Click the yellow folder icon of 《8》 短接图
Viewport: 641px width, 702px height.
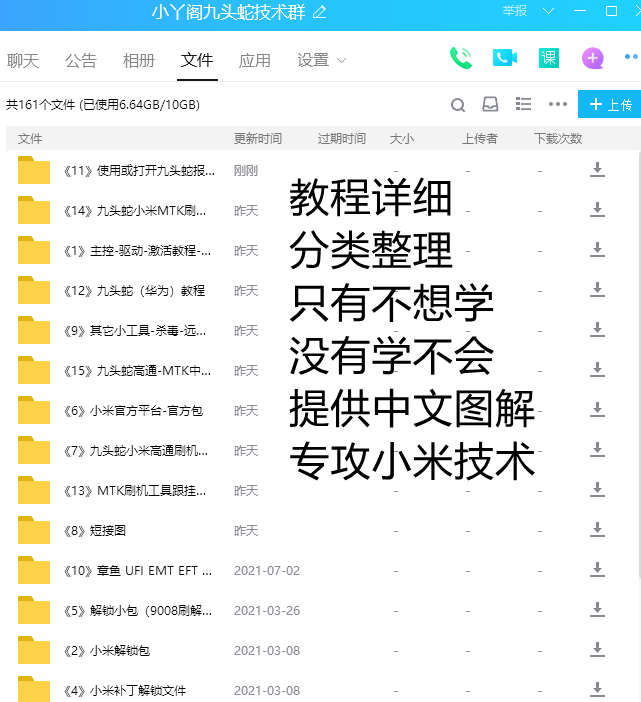point(34,530)
